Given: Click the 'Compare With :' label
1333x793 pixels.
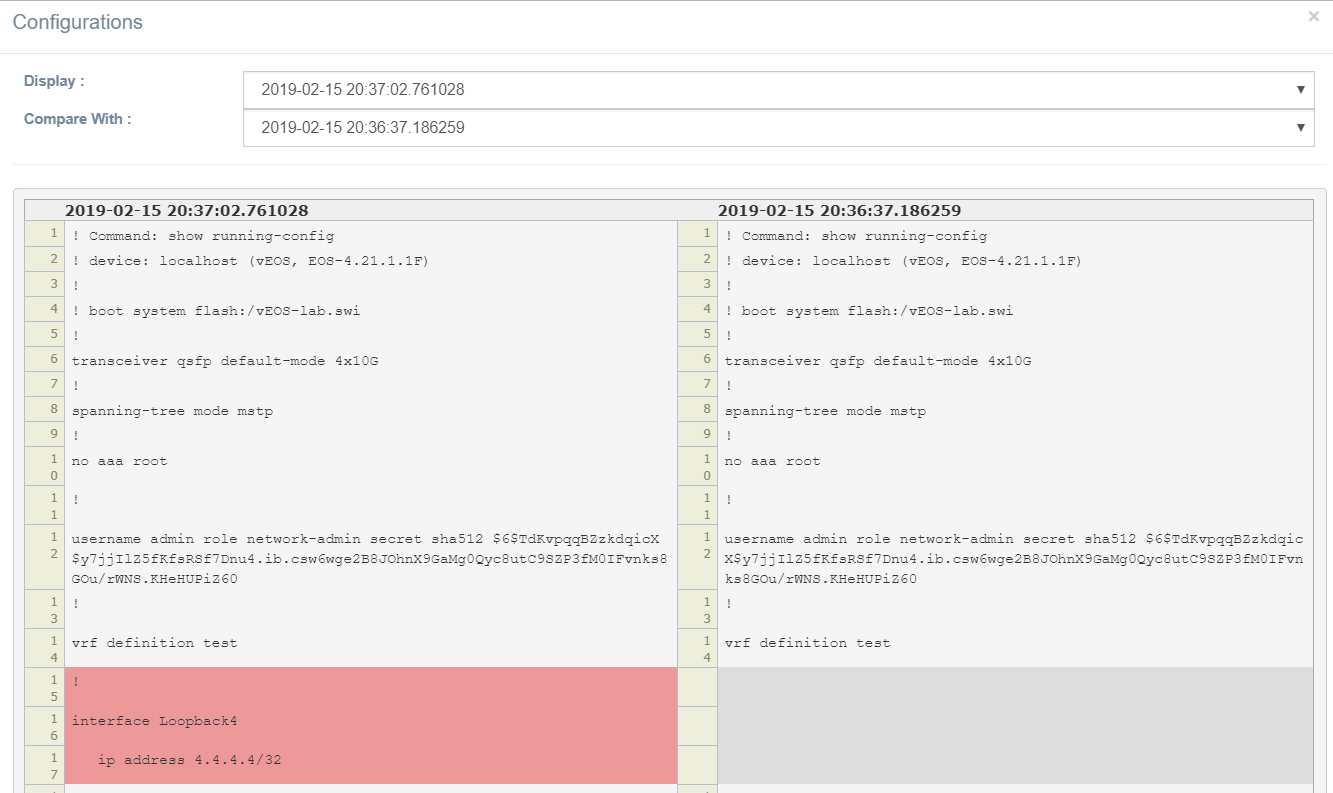Looking at the screenshot, I should 78,119.
